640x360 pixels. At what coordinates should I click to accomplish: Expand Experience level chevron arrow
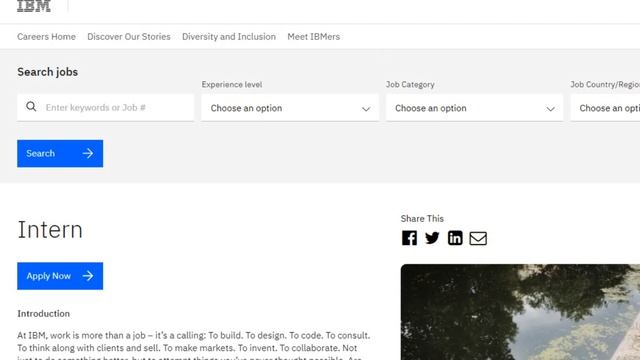366,109
